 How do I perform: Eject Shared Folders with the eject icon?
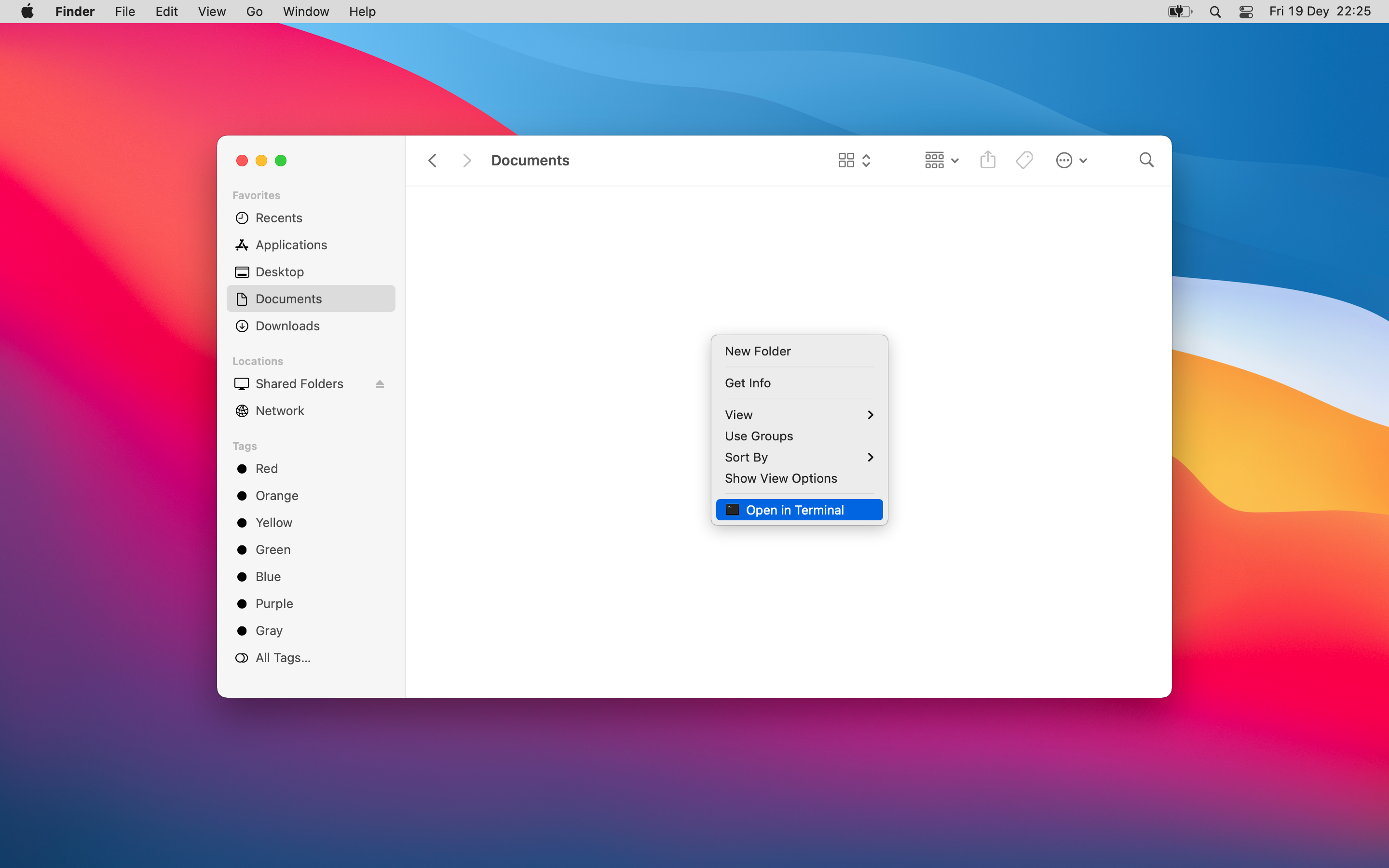[x=380, y=384]
